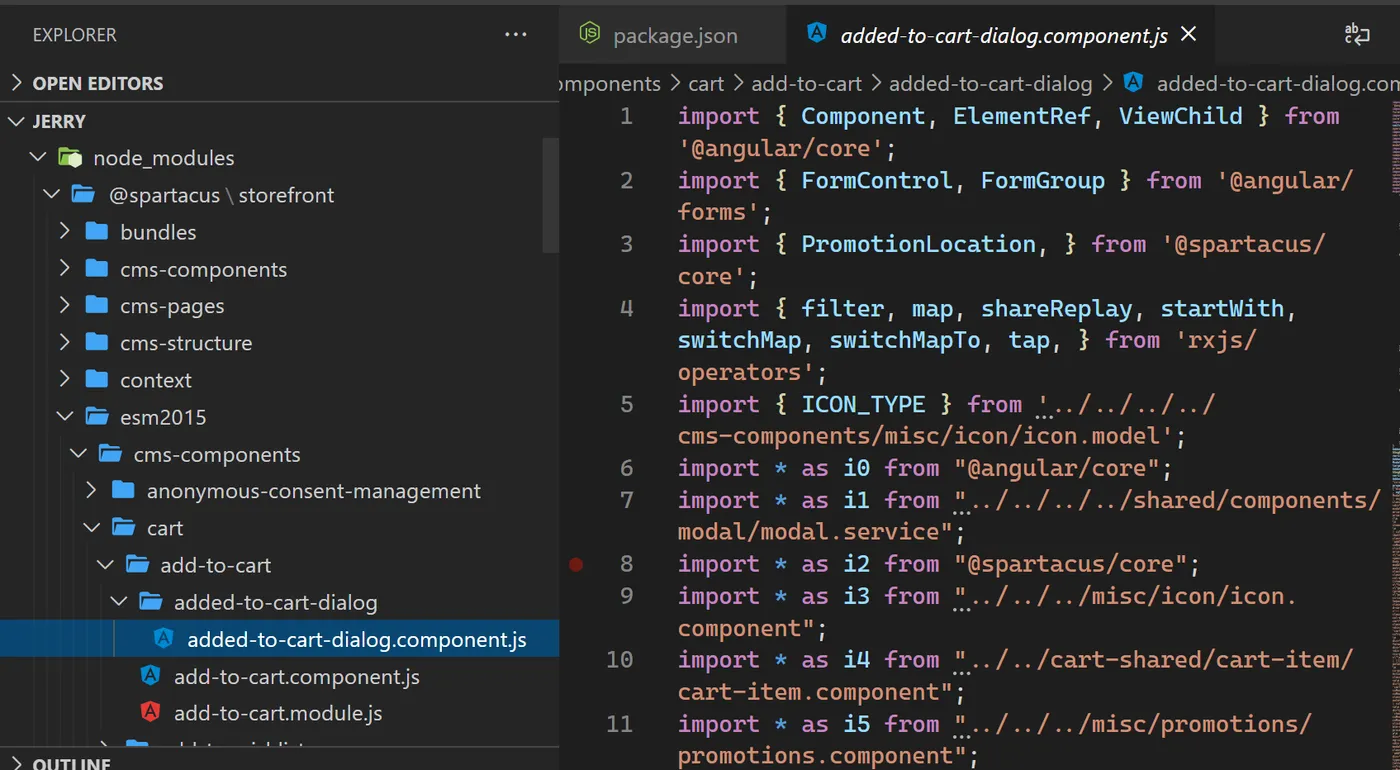Image resolution: width=1400 pixels, height=770 pixels.
Task: Select added-to-cart-dialog.component.js in file tree
Action: pyautogui.click(x=357, y=639)
